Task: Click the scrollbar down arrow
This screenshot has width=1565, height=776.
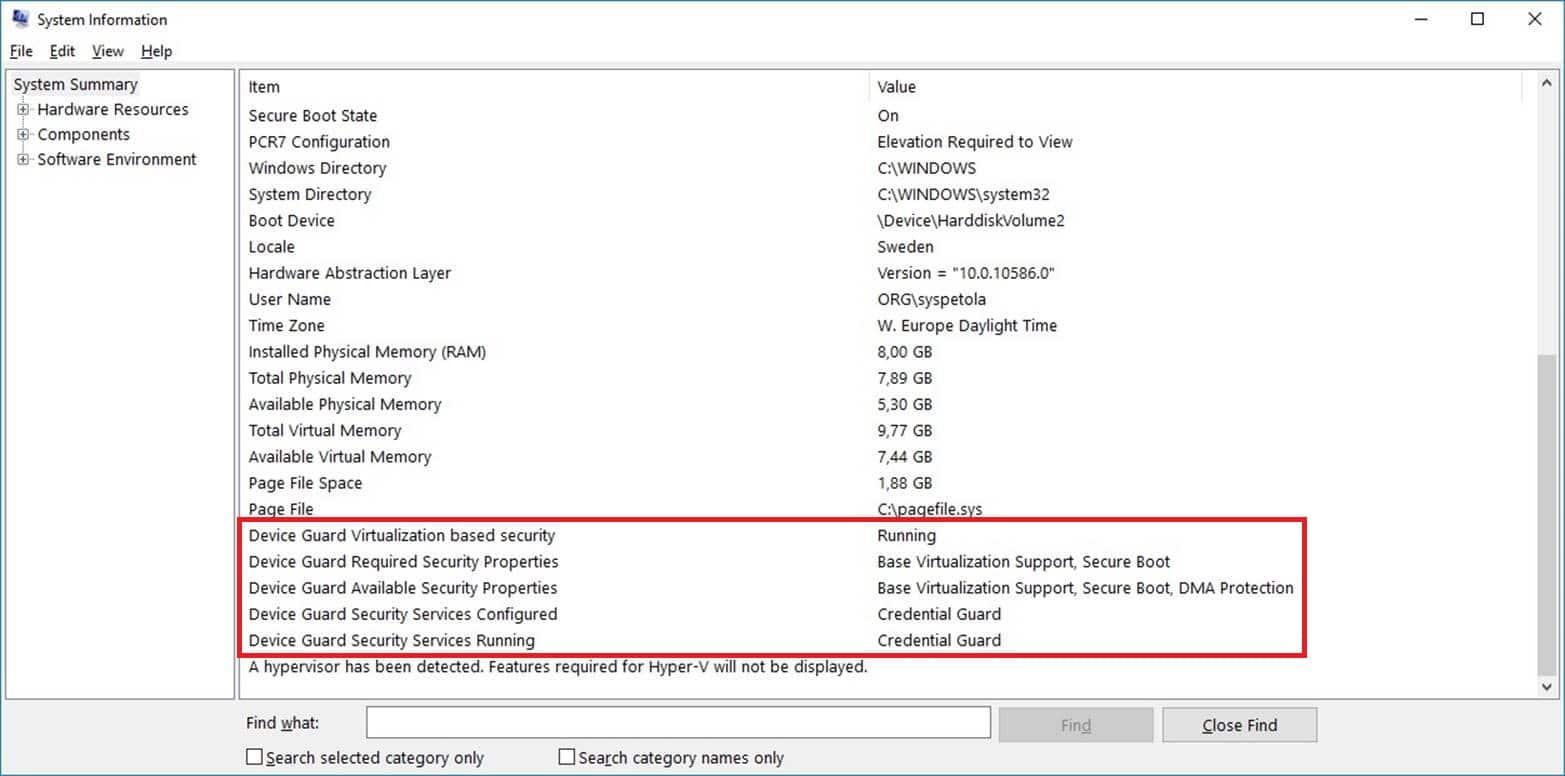Action: (x=1548, y=687)
